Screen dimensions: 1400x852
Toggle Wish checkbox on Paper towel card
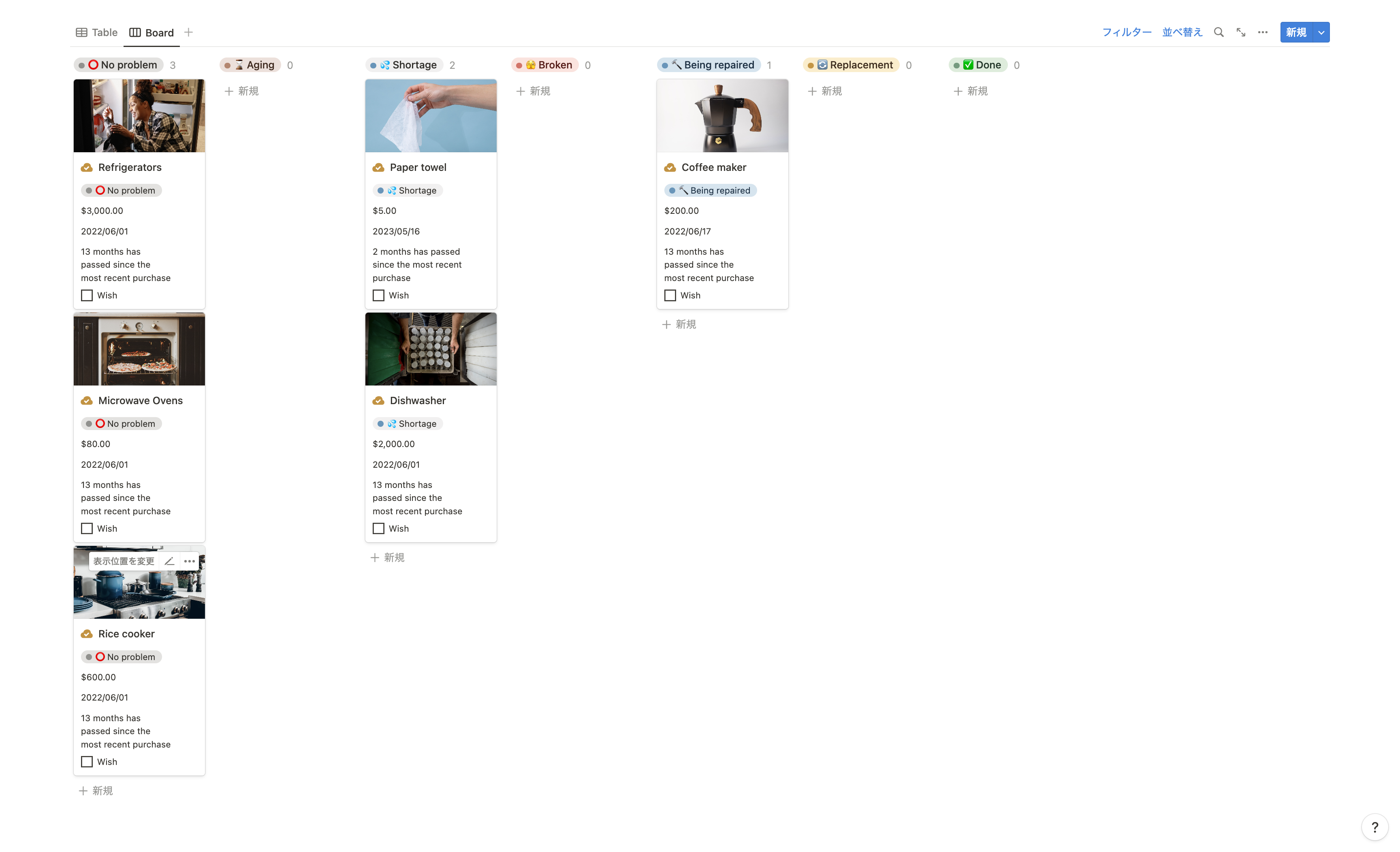click(x=378, y=295)
